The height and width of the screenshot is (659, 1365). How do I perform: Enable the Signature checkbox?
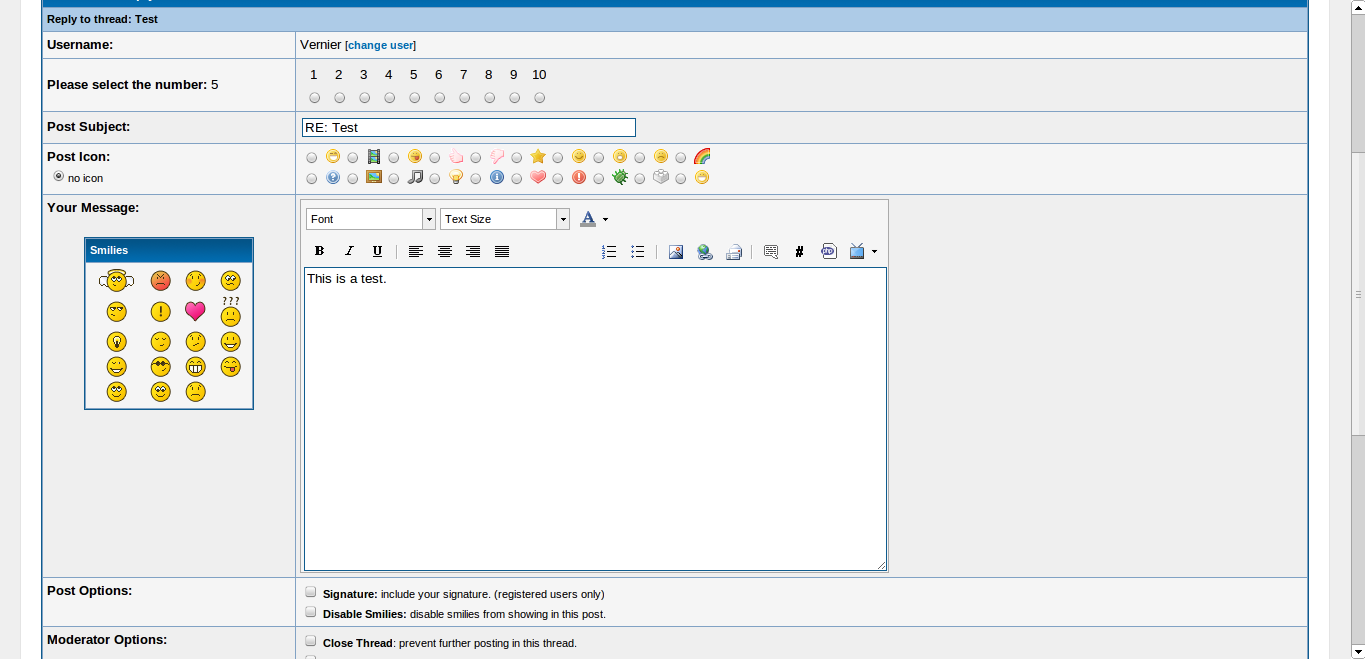311,592
